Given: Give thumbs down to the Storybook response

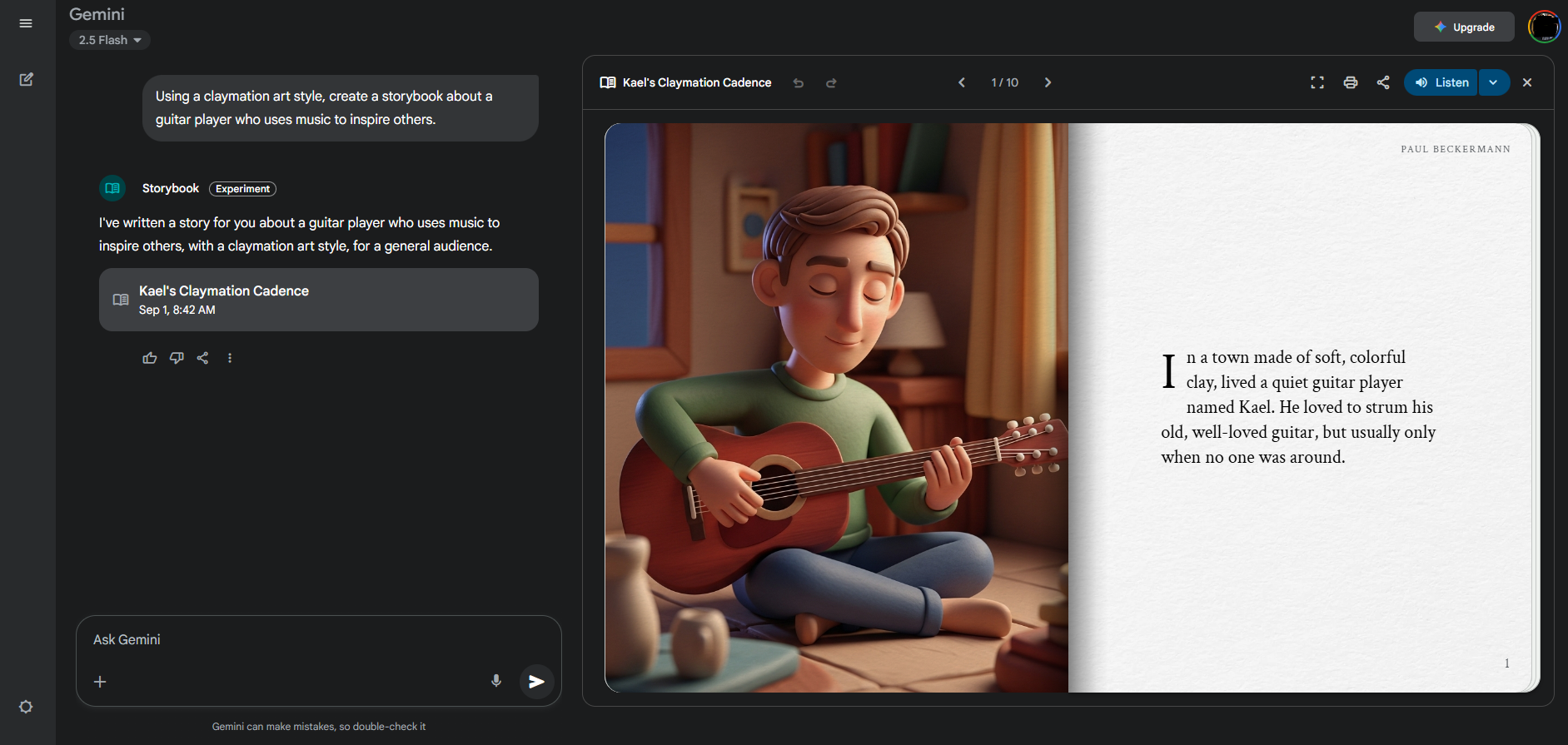Looking at the screenshot, I should (x=177, y=358).
